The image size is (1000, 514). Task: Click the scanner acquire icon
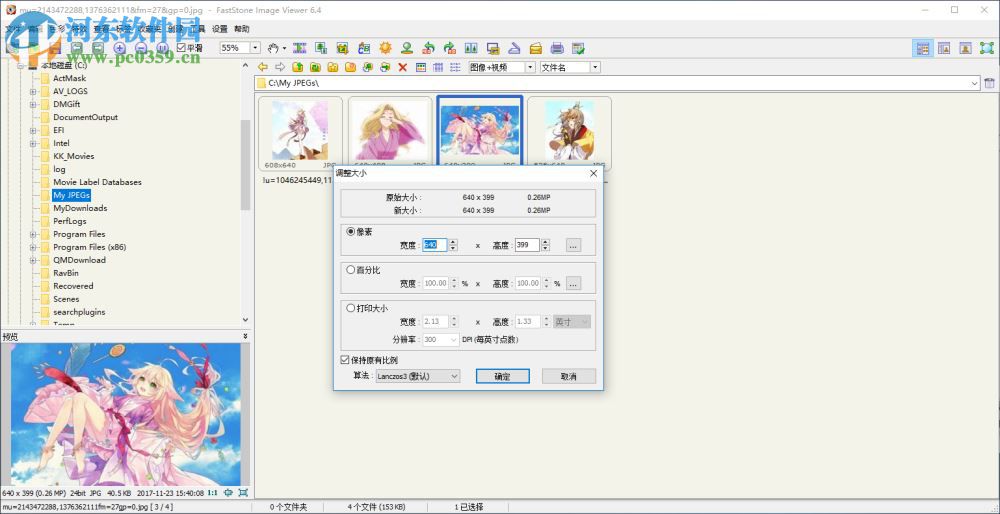tap(514, 48)
